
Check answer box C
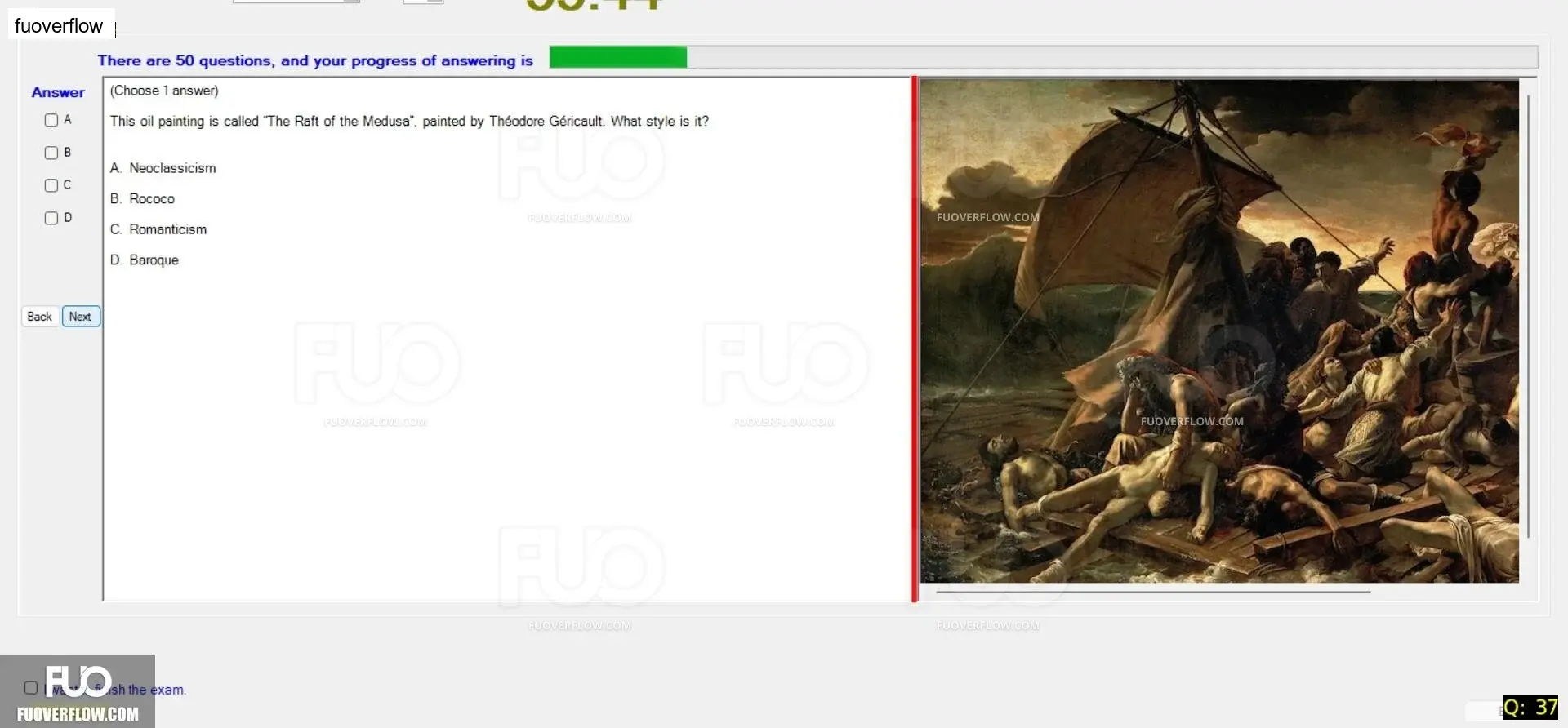(51, 185)
